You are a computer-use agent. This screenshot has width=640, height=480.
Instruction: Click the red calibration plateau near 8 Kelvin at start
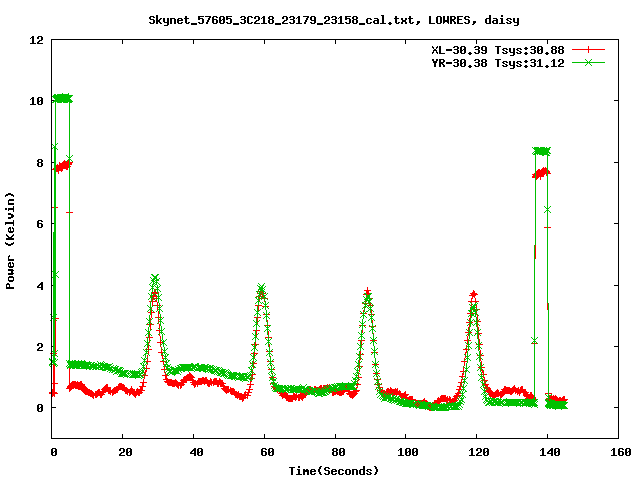pos(63,166)
